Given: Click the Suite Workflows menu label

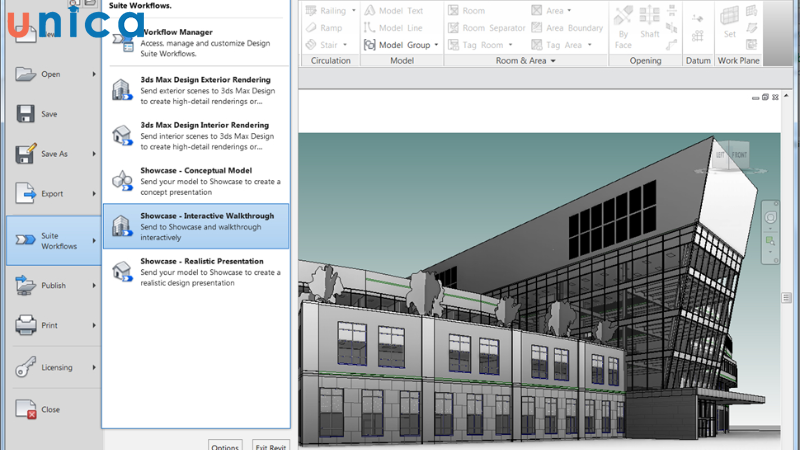Looking at the screenshot, I should pyautogui.click(x=59, y=241).
